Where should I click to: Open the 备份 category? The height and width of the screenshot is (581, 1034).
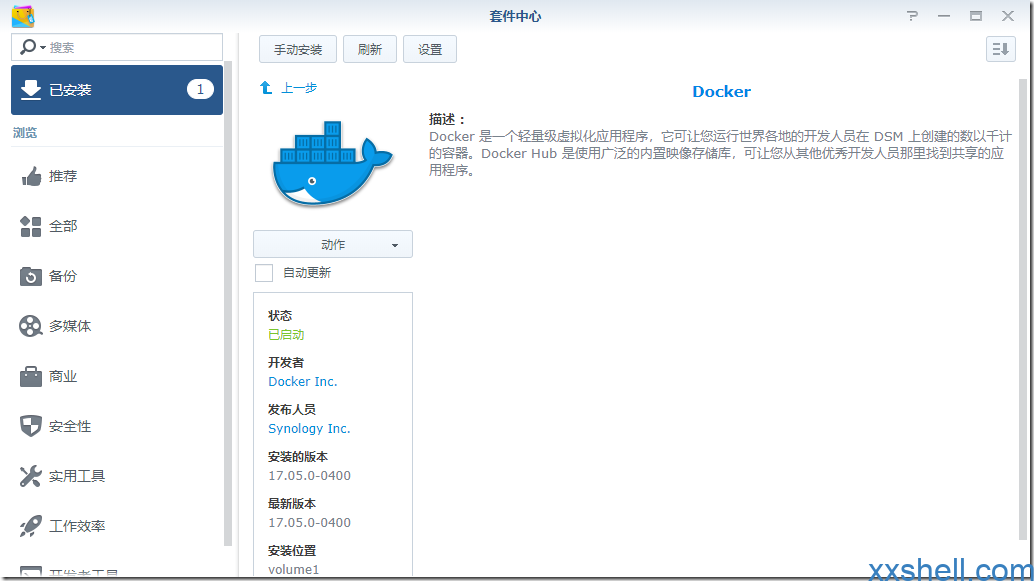click(x=117, y=276)
